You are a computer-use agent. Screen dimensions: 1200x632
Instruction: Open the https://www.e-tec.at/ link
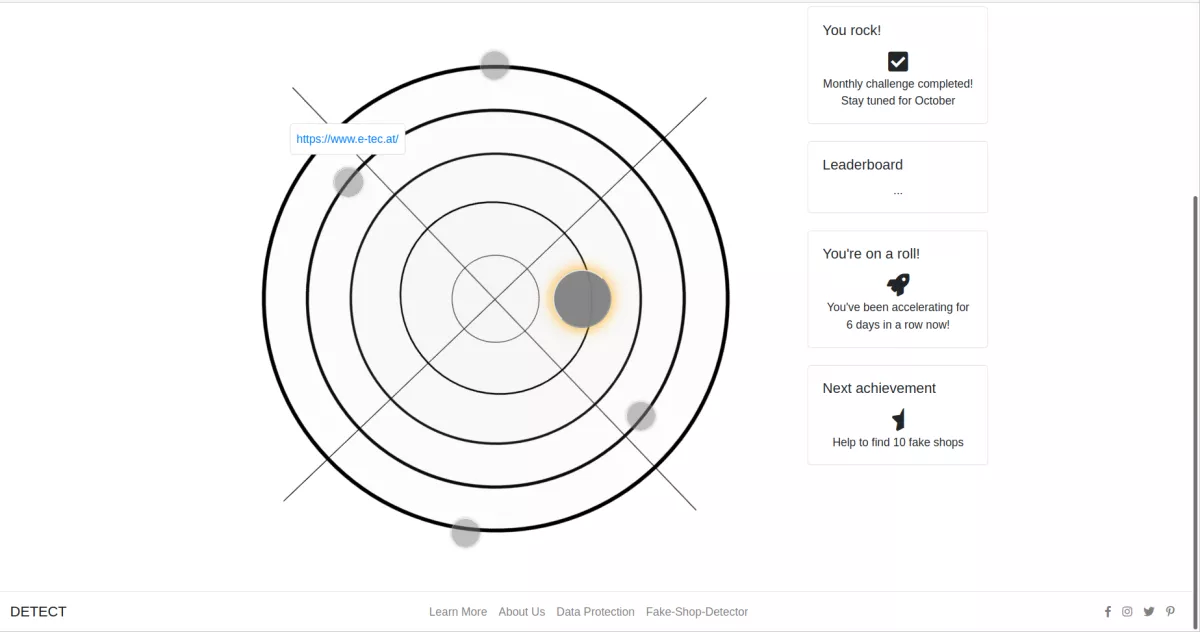tap(347, 139)
